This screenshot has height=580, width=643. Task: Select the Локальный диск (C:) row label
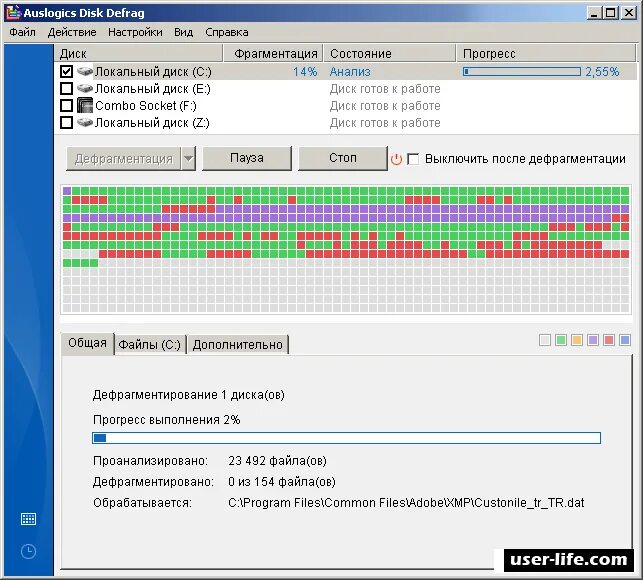pyautogui.click(x=153, y=72)
